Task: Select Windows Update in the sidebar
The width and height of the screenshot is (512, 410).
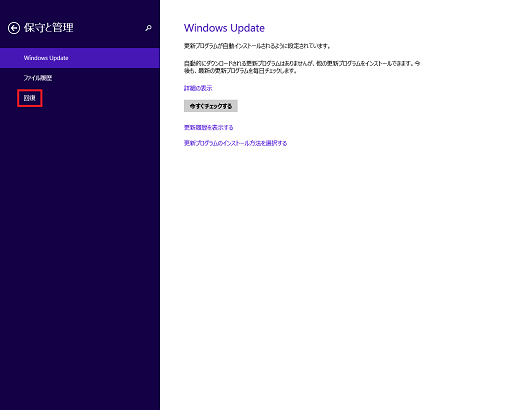Action: coord(80,58)
